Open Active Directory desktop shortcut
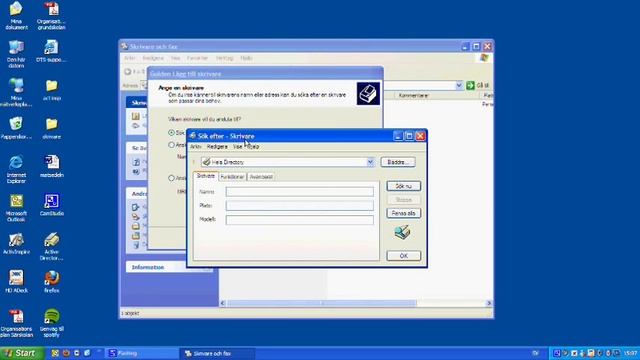The width and height of the screenshot is (640, 360). tap(51, 246)
